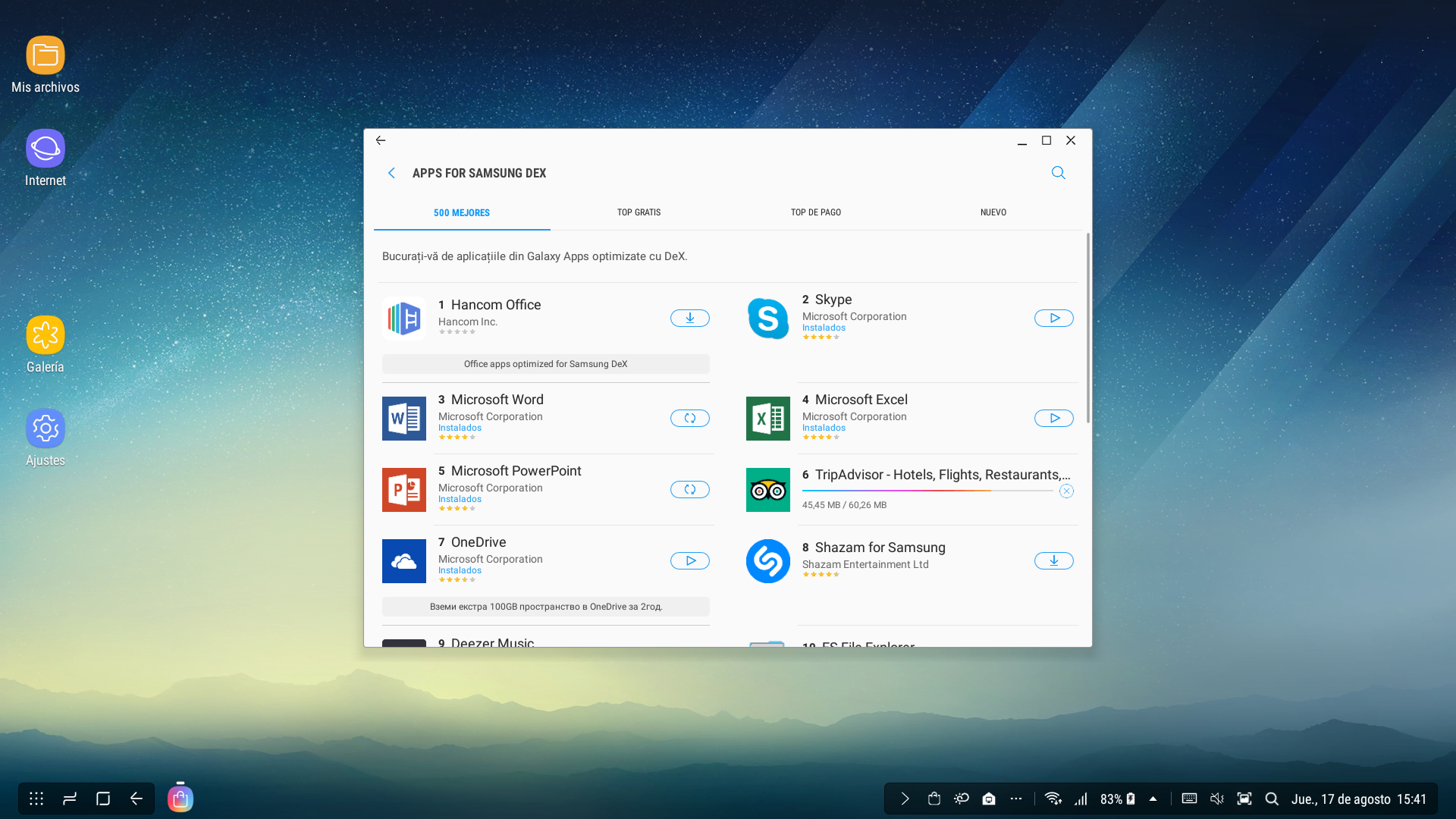Open the OneDrive app icon

pos(404,561)
